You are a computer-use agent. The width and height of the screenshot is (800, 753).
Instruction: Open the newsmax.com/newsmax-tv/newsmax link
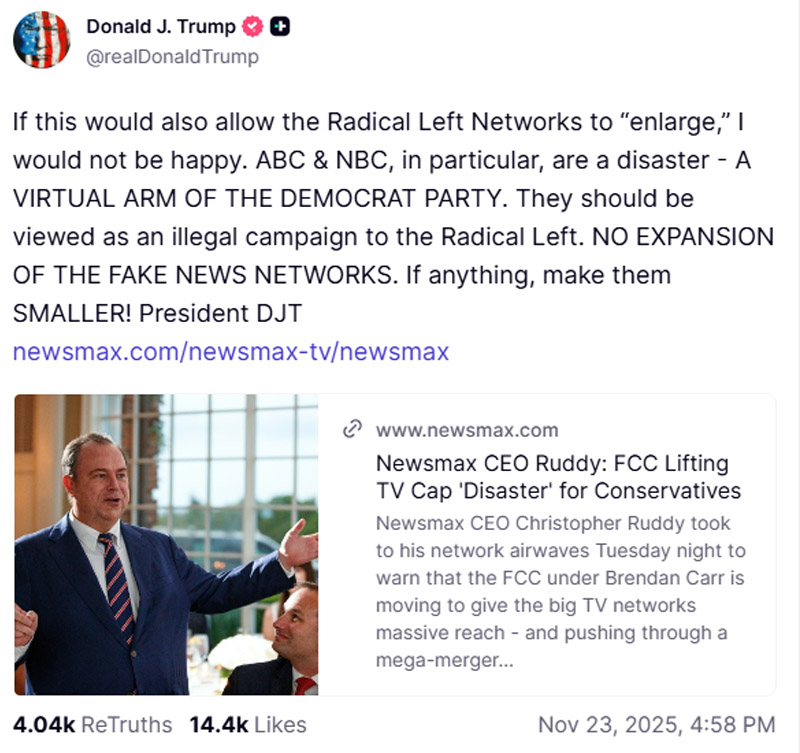coord(230,352)
